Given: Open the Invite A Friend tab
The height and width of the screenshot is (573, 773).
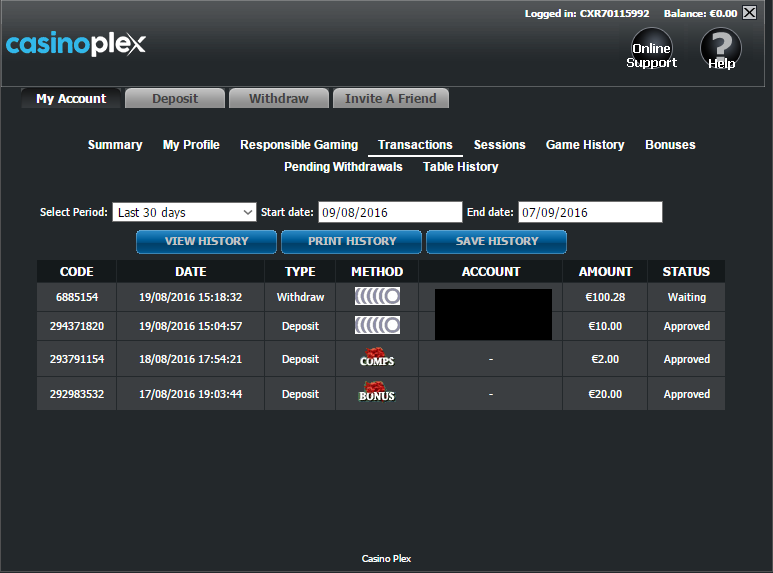Looking at the screenshot, I should click(390, 99).
